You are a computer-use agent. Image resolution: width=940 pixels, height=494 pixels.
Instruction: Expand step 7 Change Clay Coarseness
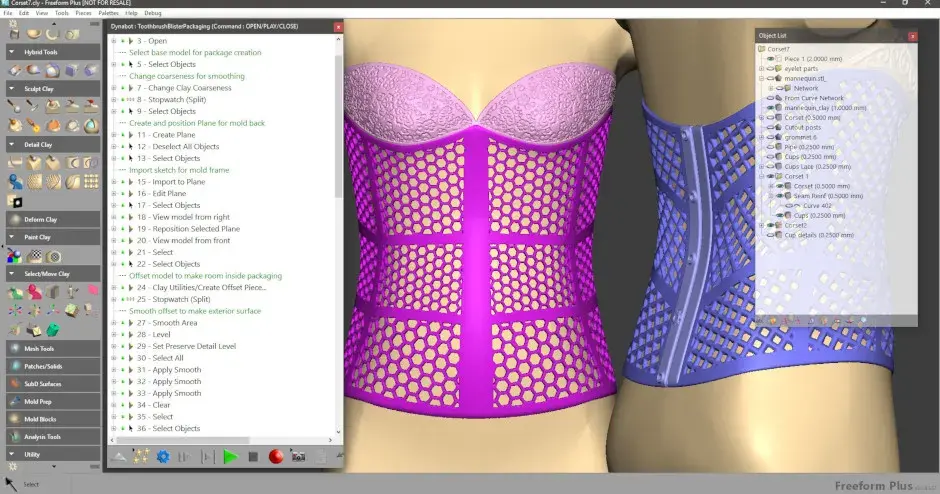click(x=113, y=88)
